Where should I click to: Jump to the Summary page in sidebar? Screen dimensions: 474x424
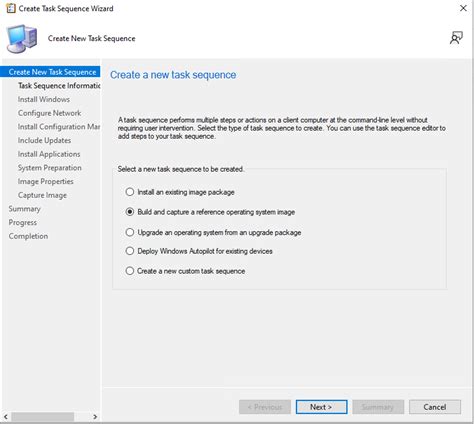(x=24, y=209)
